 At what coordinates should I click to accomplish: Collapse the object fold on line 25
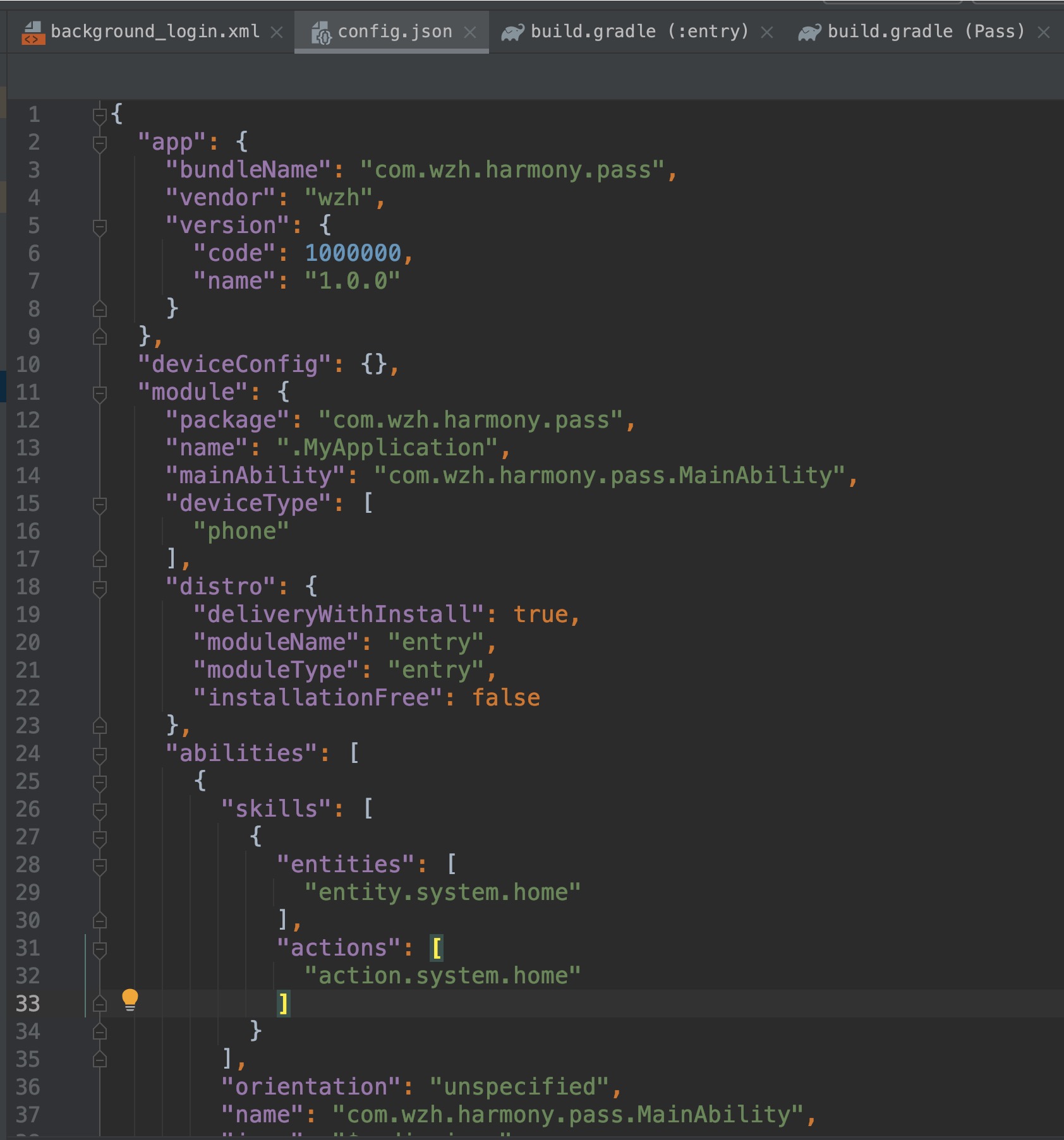click(99, 783)
